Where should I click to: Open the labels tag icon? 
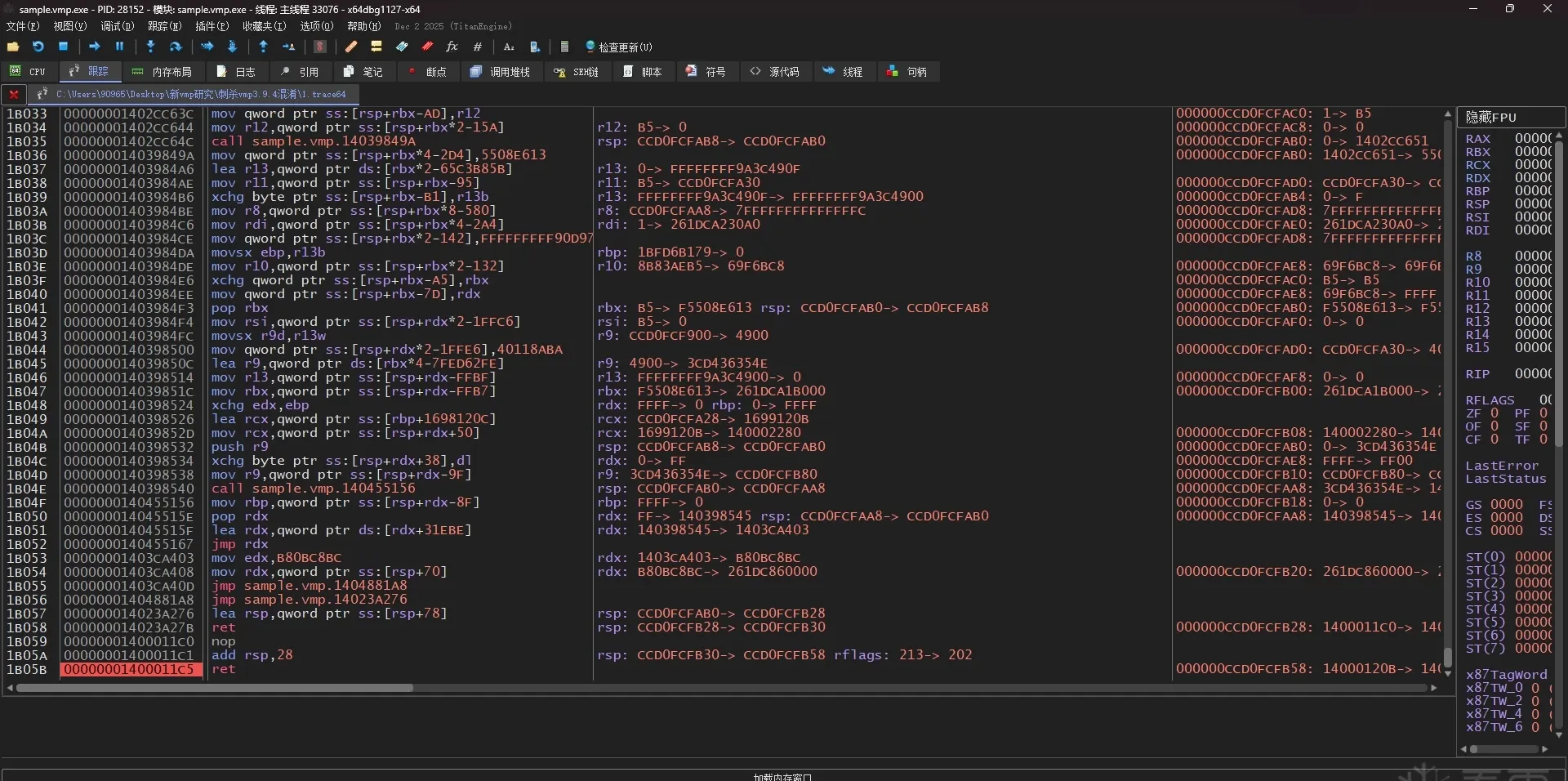tap(402, 47)
